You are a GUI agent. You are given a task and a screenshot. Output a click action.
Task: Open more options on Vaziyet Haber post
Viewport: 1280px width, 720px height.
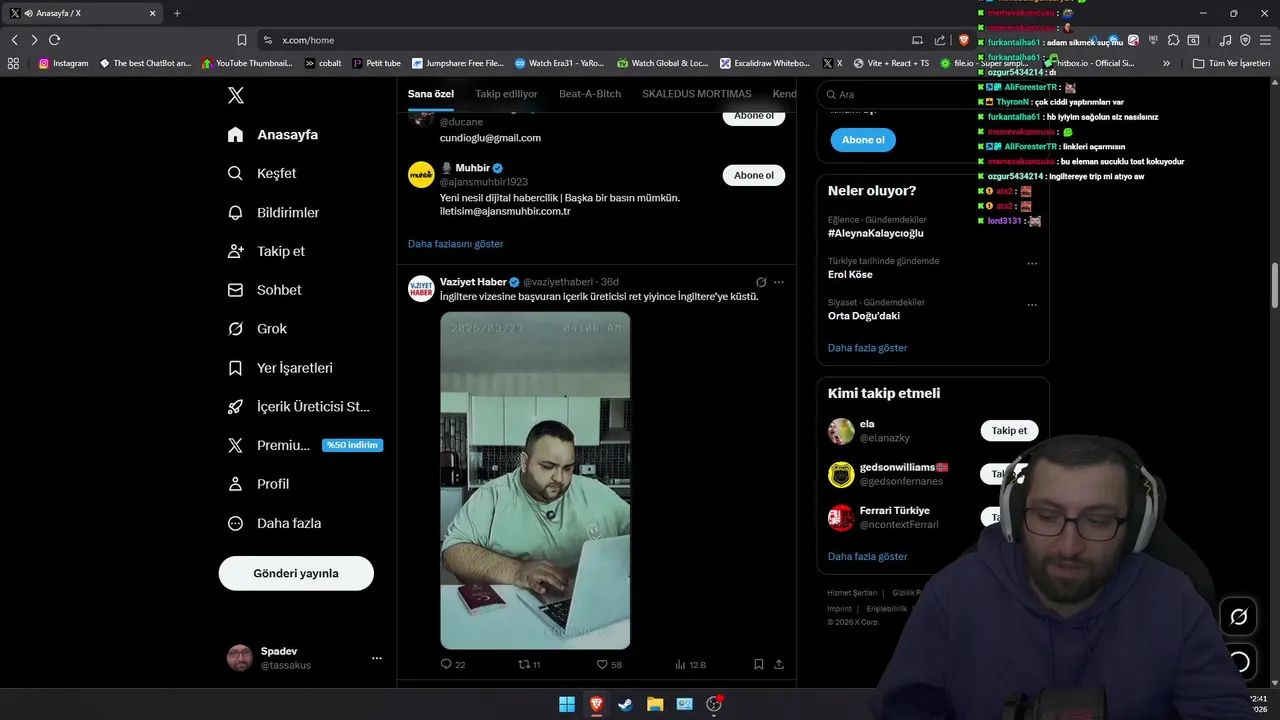coord(779,282)
